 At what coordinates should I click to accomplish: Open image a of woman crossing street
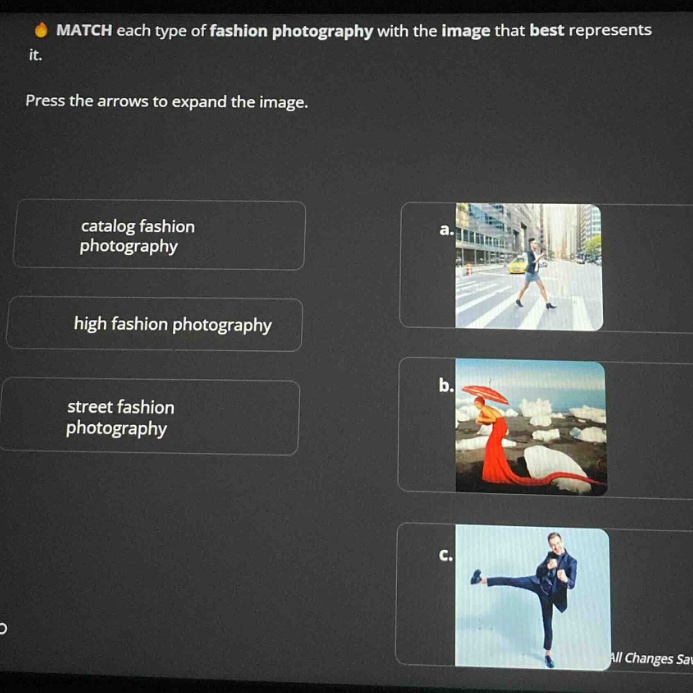[x=529, y=267]
